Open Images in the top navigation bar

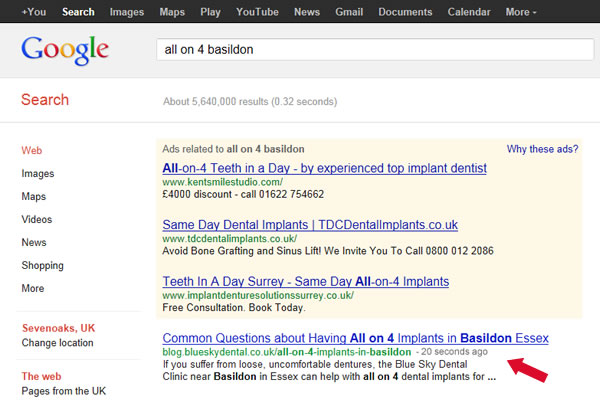(x=126, y=12)
